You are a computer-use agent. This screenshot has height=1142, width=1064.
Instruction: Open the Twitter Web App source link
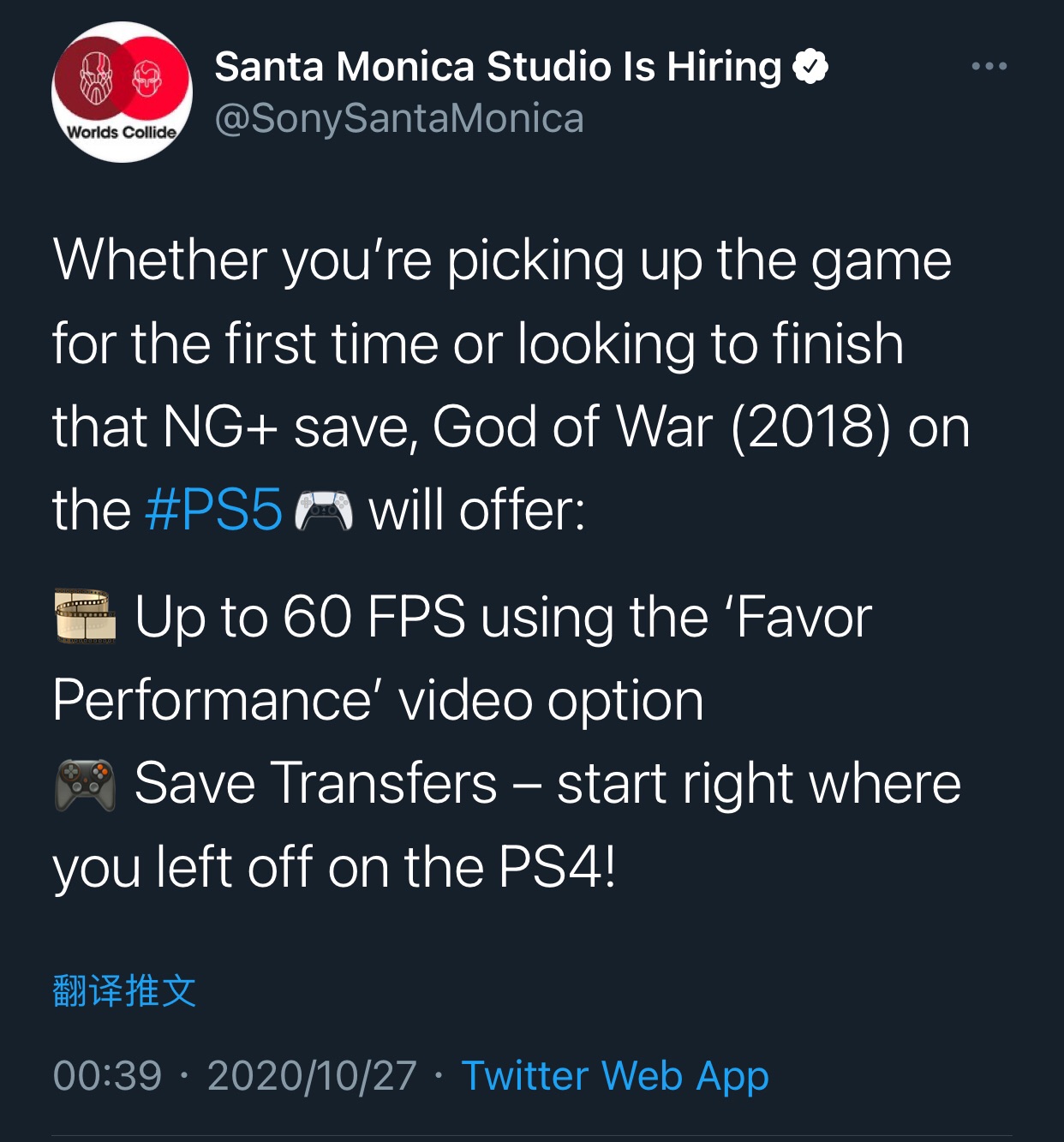coord(615,1076)
